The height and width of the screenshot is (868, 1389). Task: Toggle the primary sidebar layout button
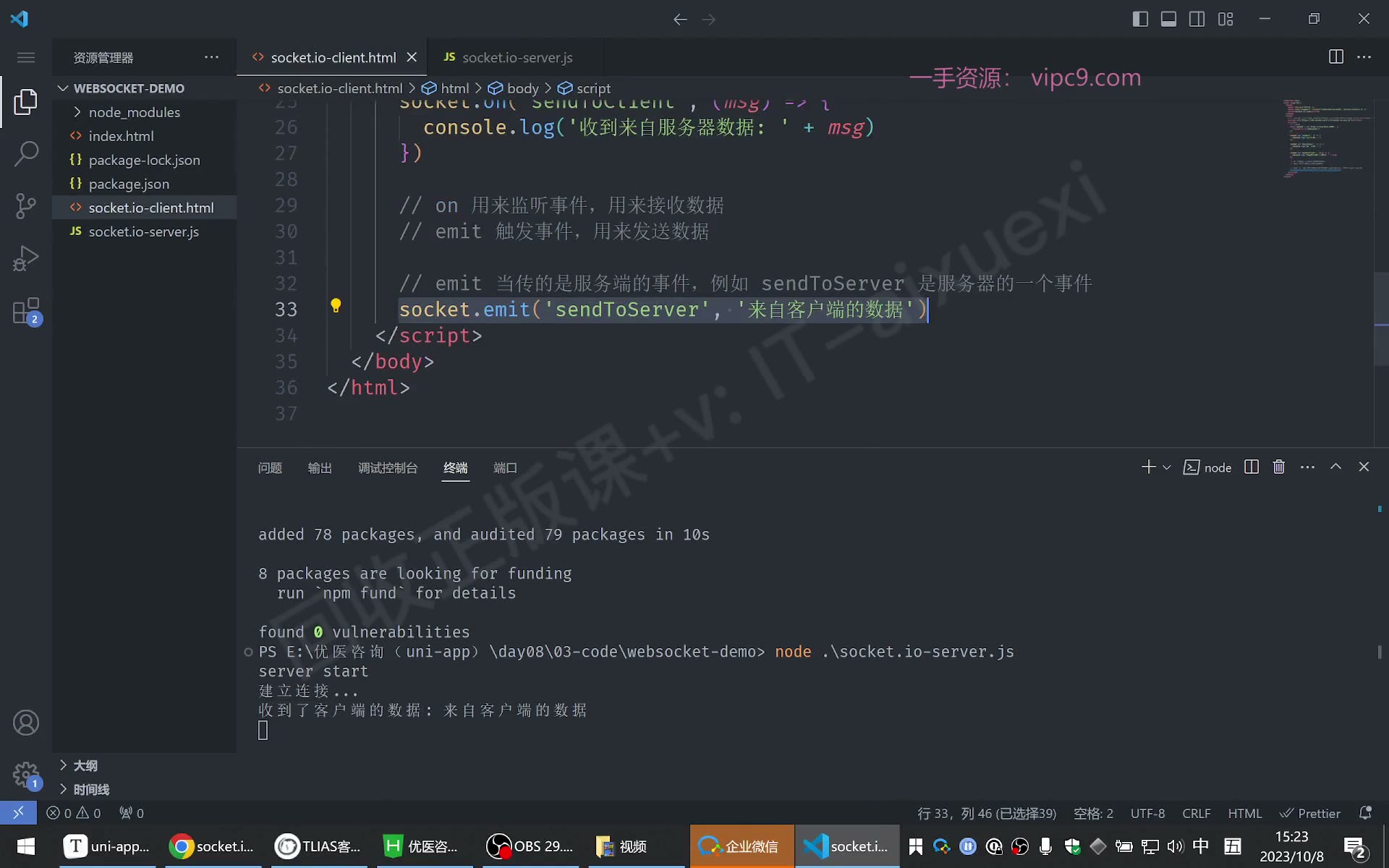(x=1140, y=19)
